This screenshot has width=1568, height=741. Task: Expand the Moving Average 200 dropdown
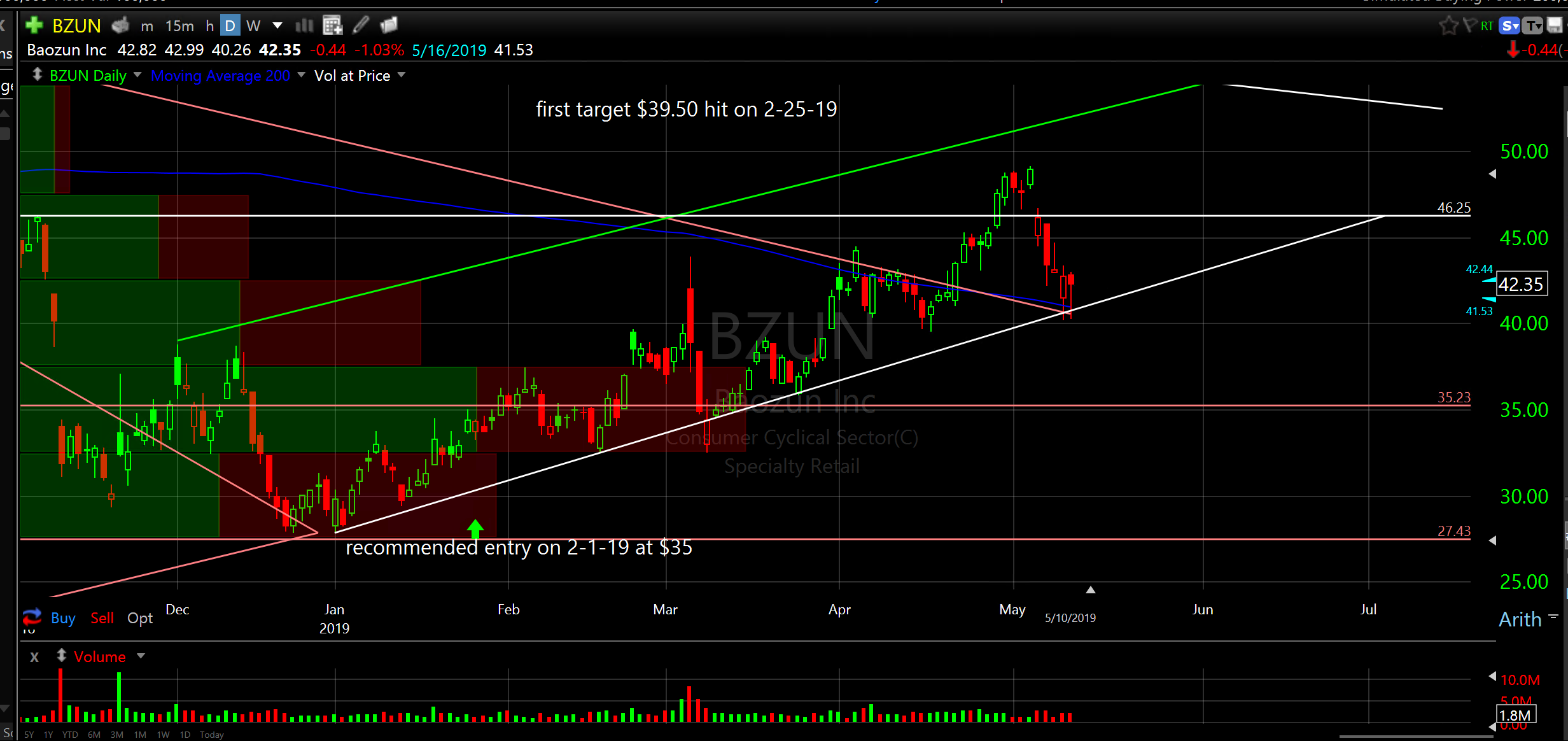point(302,75)
